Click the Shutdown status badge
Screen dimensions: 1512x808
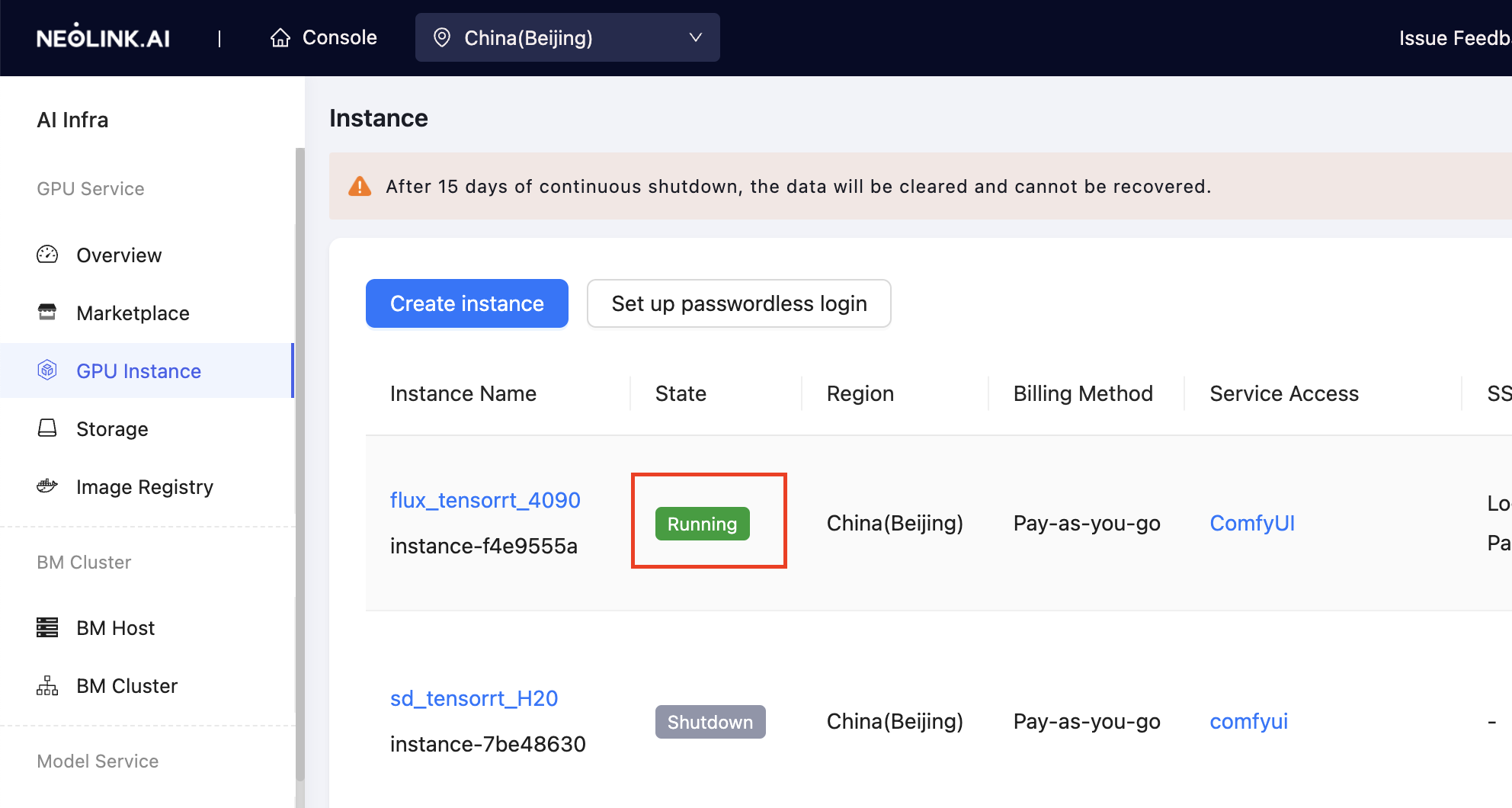coord(710,722)
